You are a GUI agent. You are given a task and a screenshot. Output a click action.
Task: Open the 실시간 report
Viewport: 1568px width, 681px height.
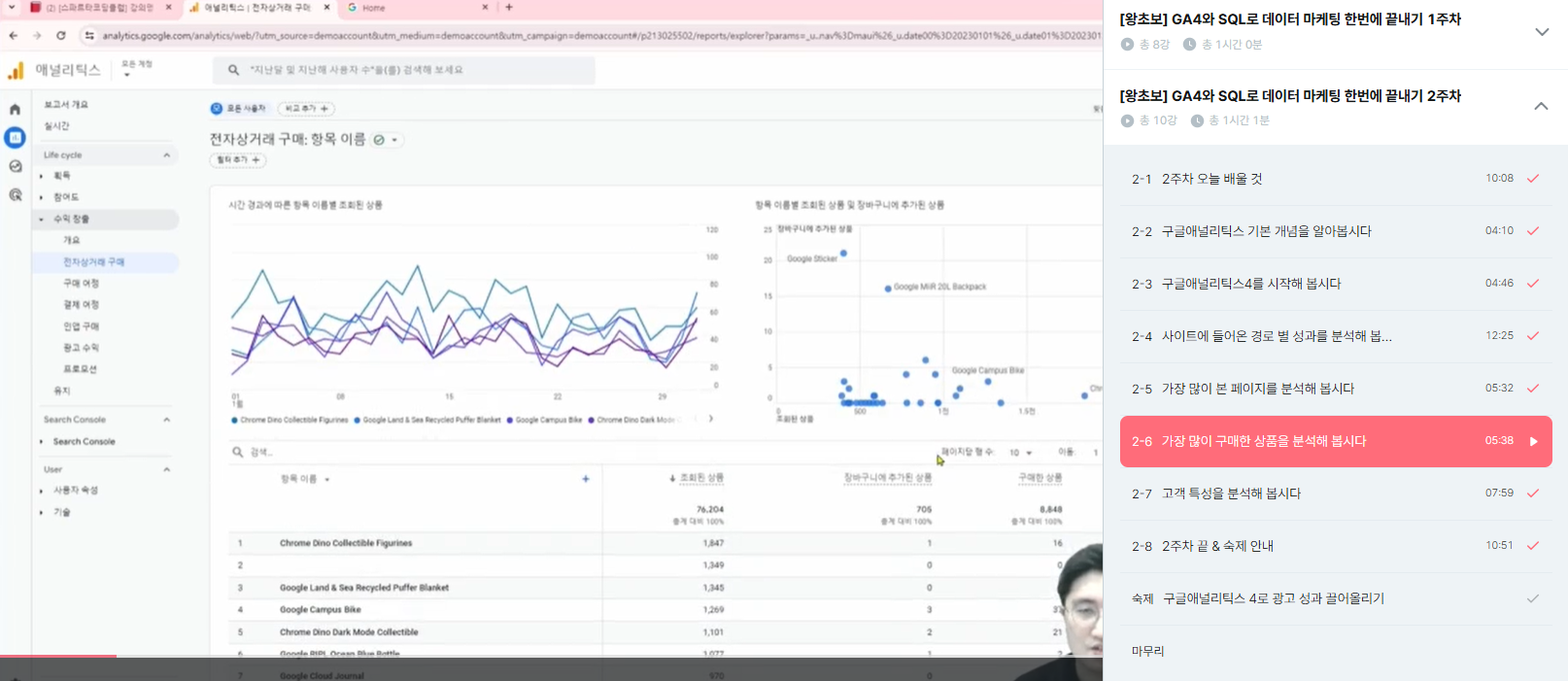[56, 126]
